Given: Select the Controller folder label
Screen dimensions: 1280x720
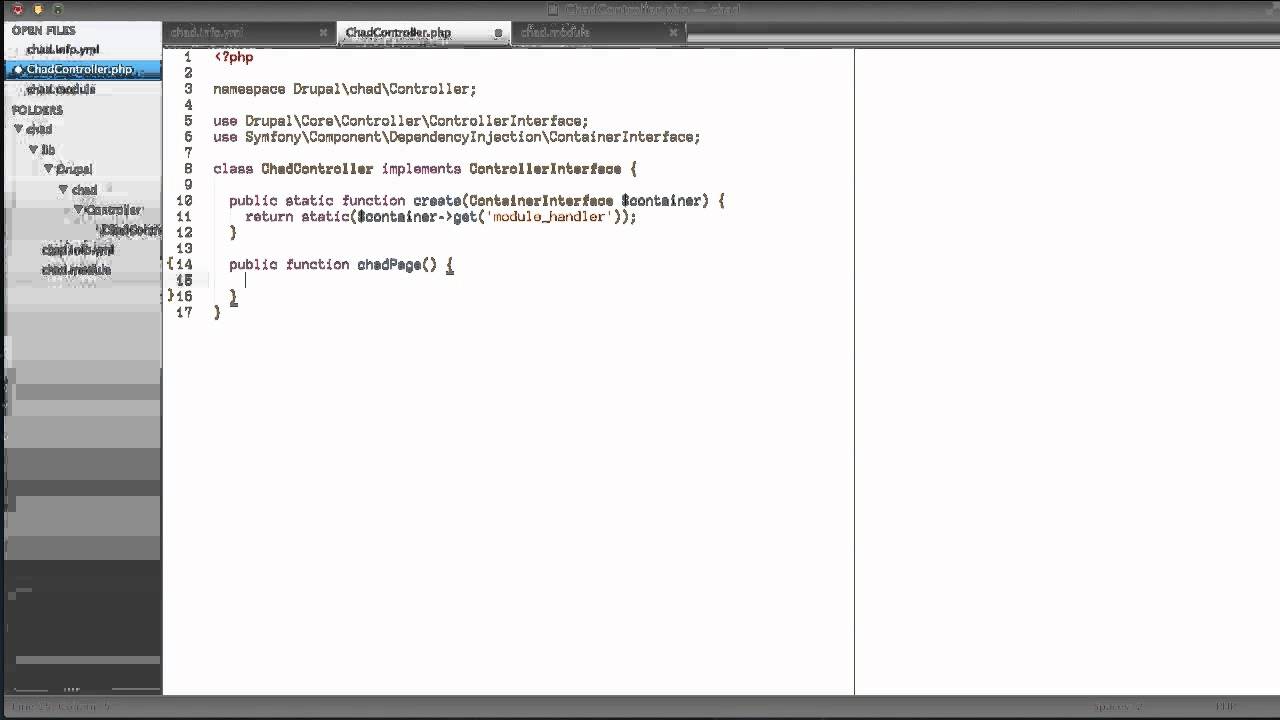Looking at the screenshot, I should [x=114, y=210].
